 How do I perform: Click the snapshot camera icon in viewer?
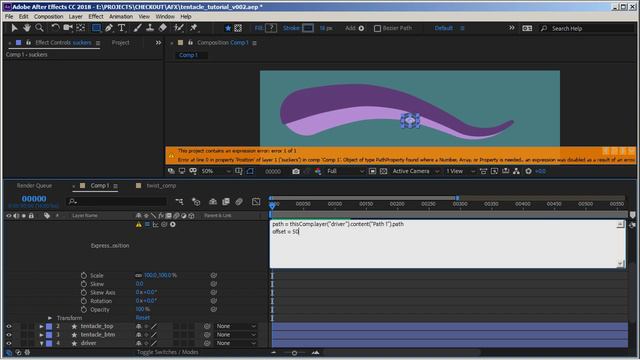pyautogui.click(x=296, y=171)
